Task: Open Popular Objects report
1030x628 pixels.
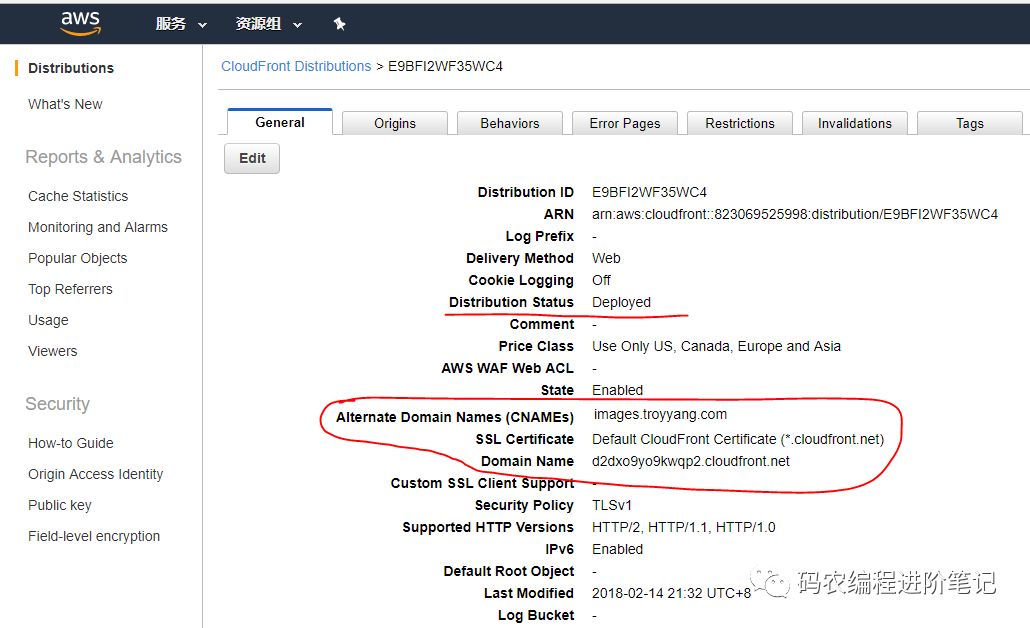Action: point(78,258)
